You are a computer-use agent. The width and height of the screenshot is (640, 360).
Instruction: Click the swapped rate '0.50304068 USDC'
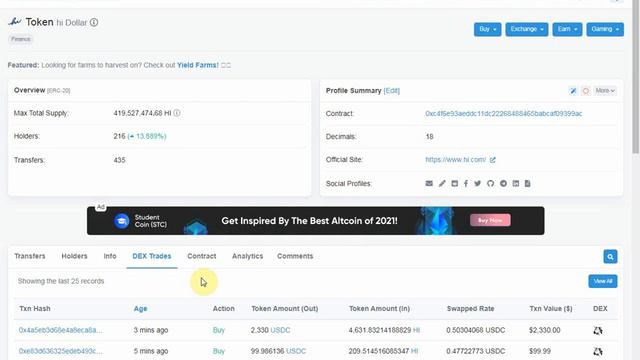tap(476, 330)
